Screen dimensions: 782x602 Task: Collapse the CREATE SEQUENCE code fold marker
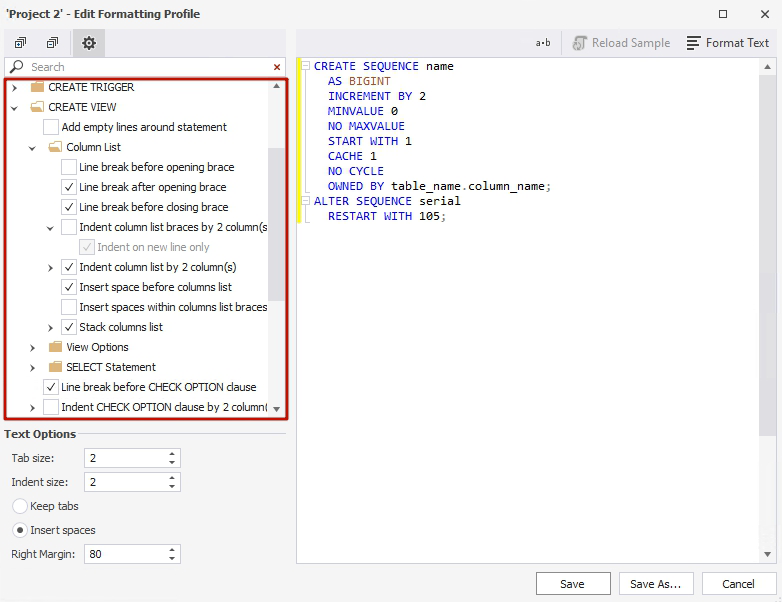305,65
